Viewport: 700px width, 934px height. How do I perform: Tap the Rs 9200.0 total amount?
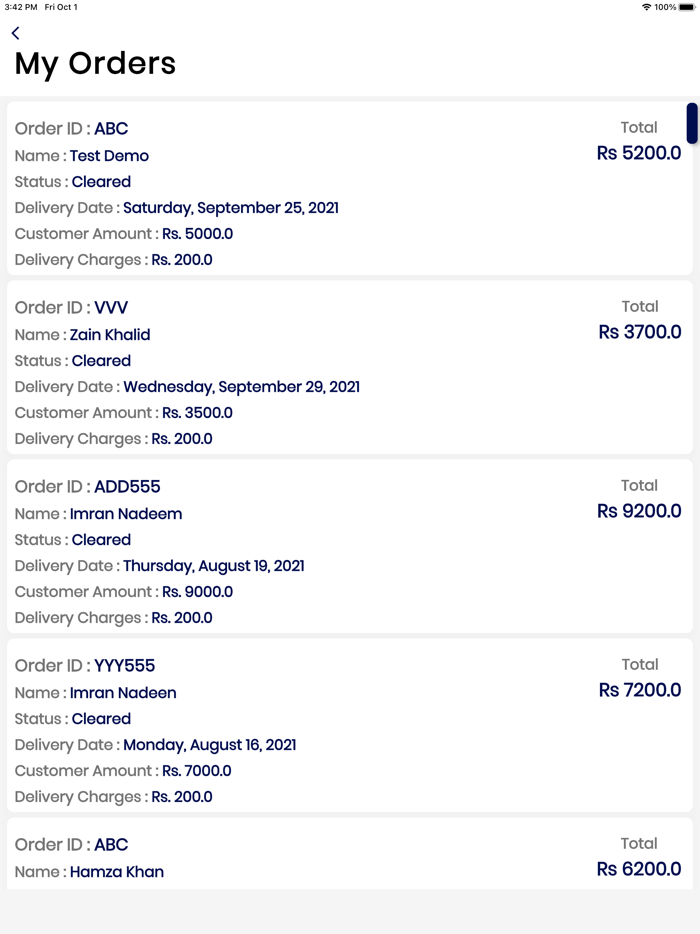pyautogui.click(x=639, y=511)
